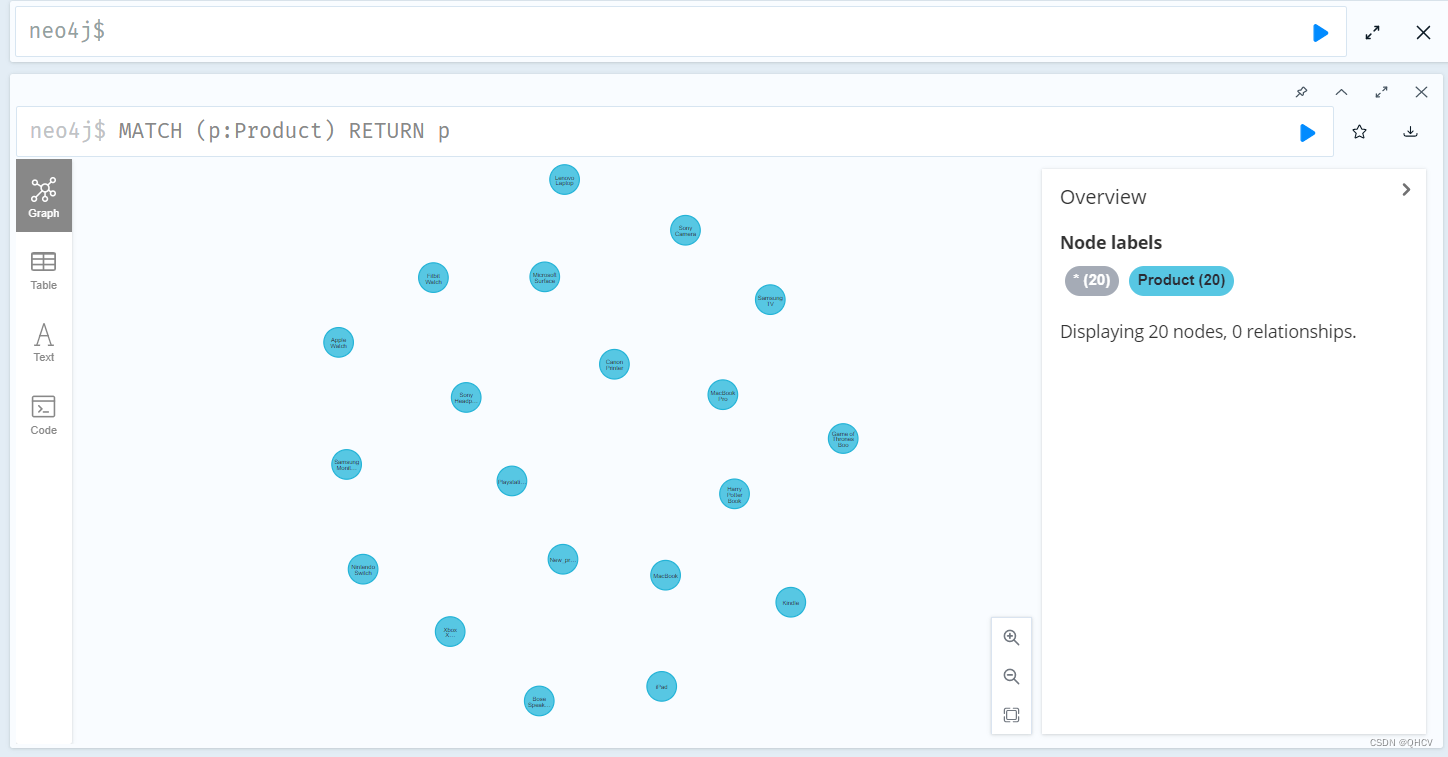Select the Canon Printer node

614,364
